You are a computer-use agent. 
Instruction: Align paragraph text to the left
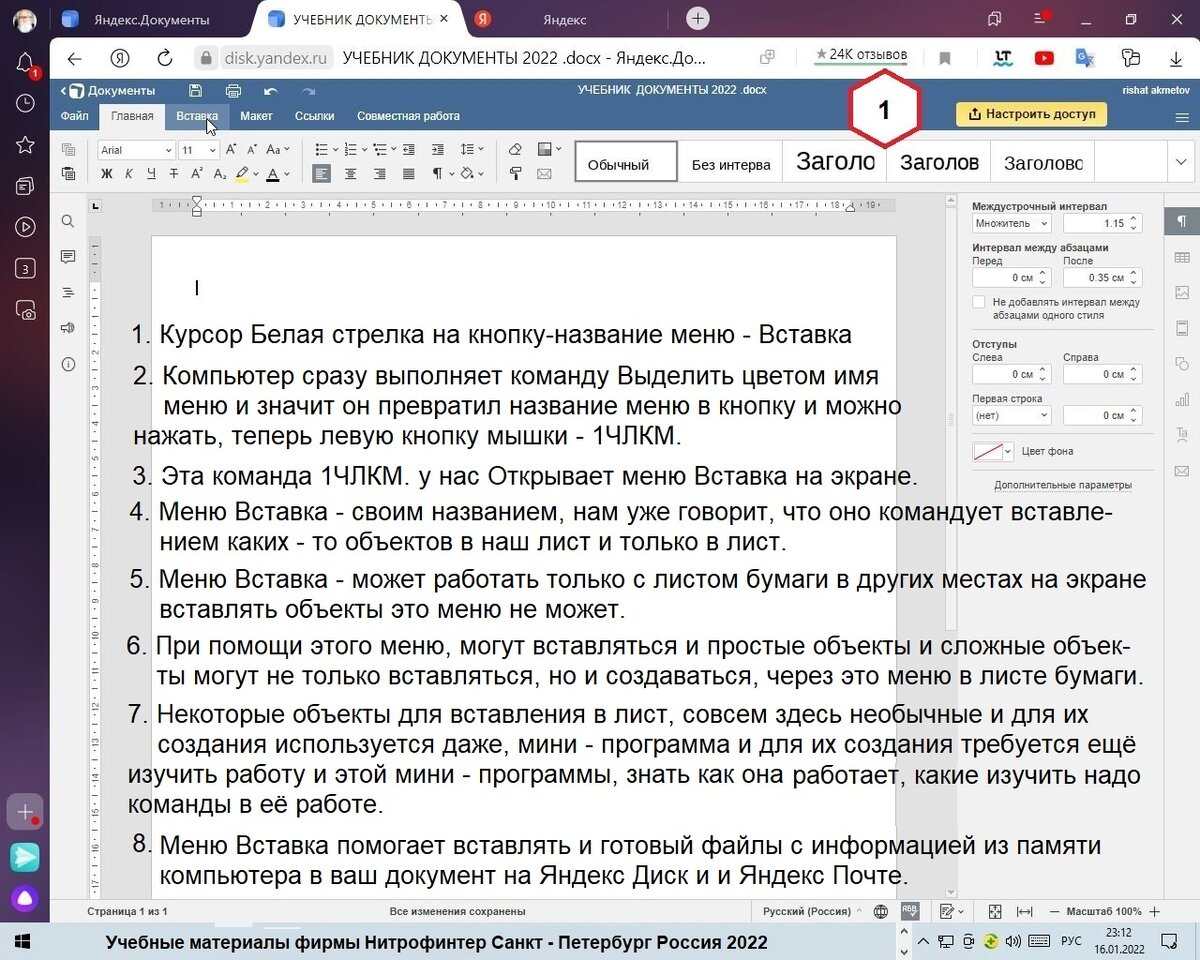click(x=322, y=174)
